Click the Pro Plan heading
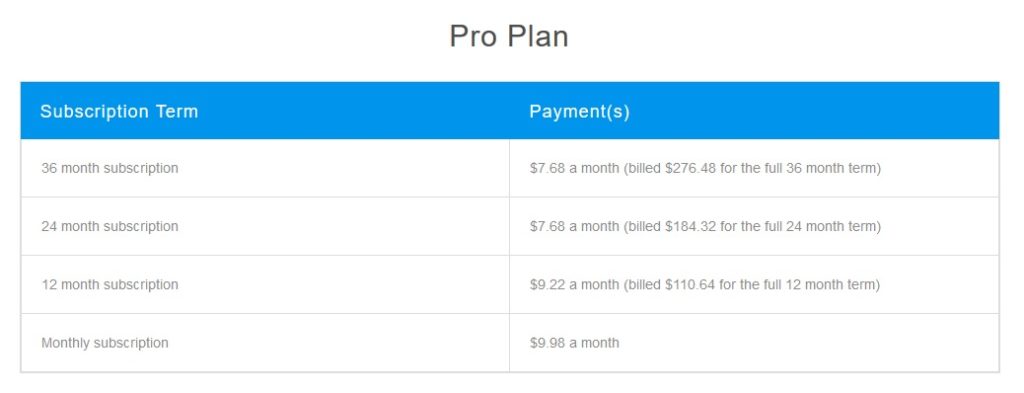 pyautogui.click(x=509, y=36)
